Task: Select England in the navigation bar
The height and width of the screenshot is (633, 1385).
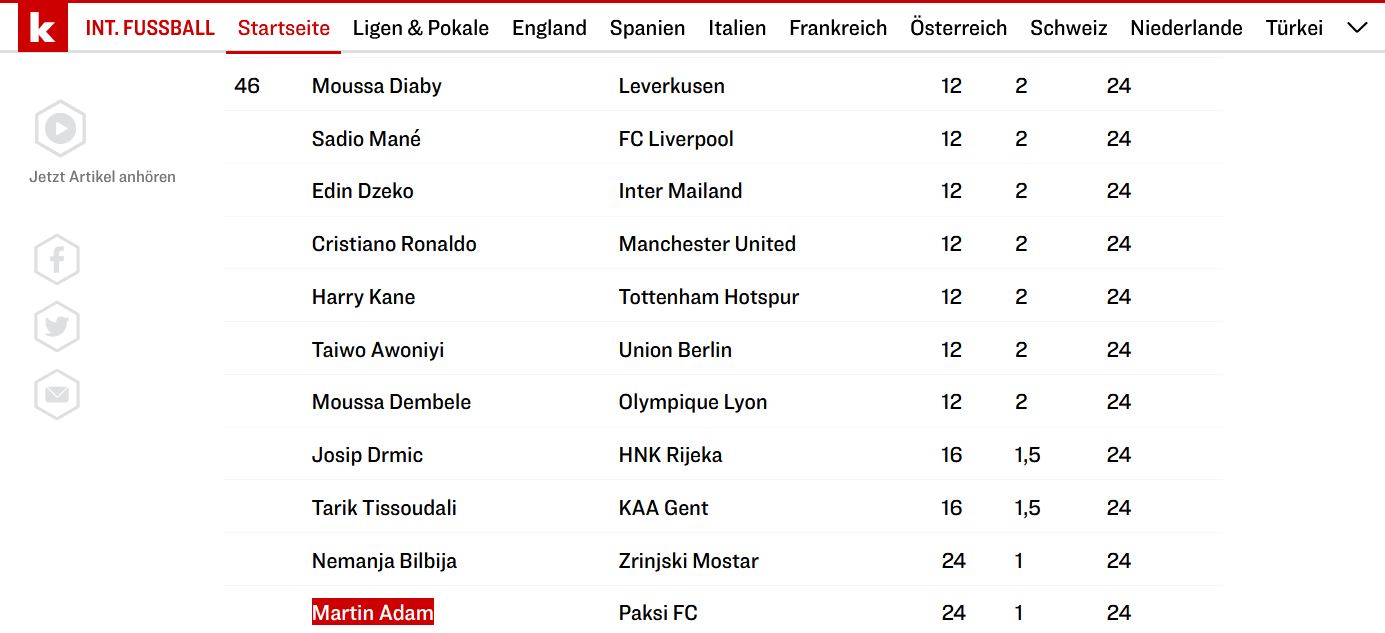Action: pyautogui.click(x=549, y=28)
